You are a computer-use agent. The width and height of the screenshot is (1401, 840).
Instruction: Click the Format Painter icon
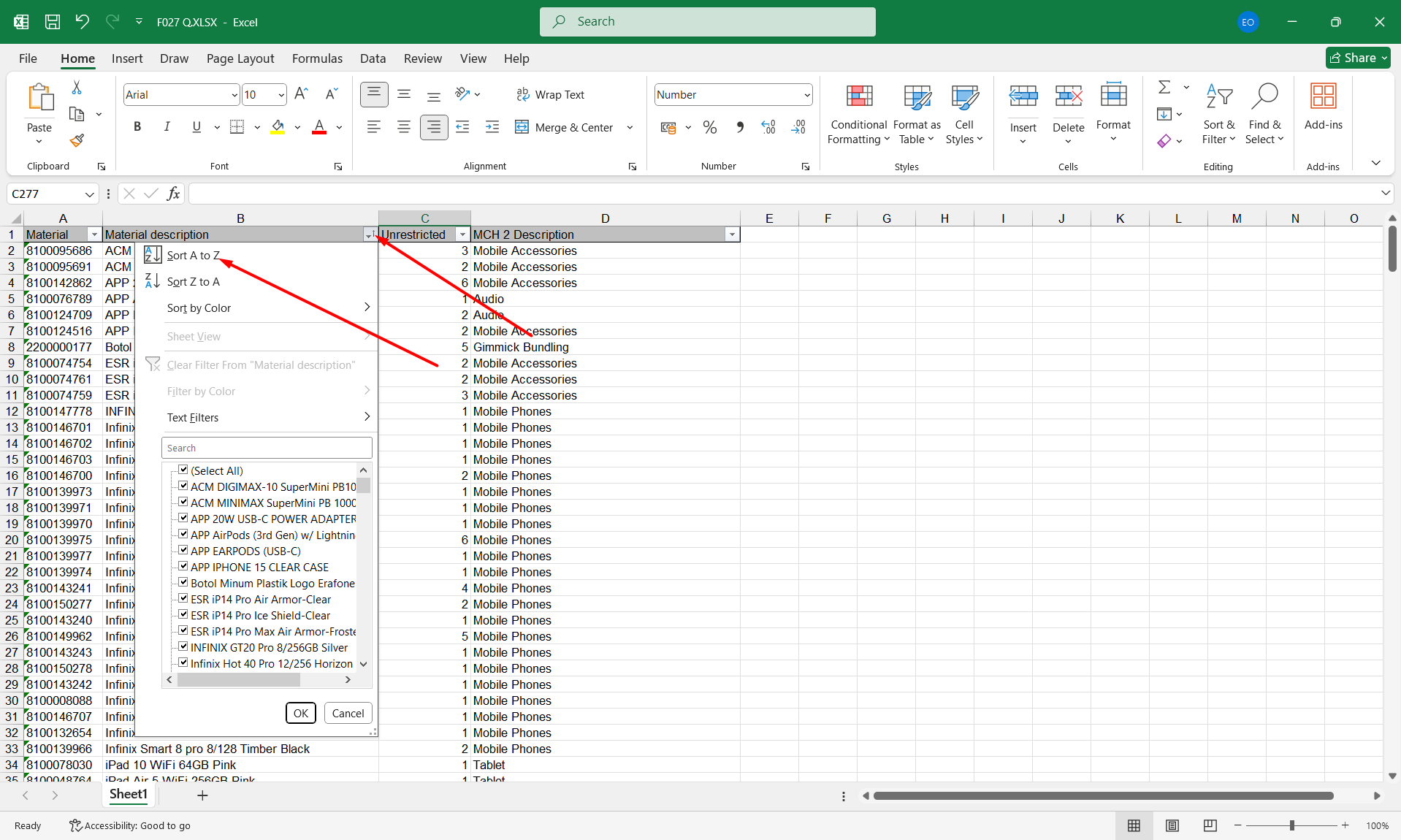[77, 140]
